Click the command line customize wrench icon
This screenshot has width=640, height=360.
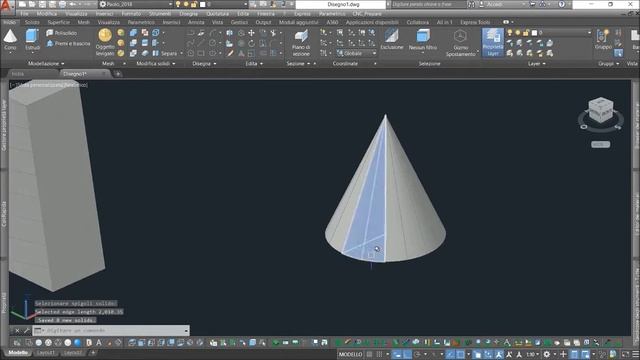click(27, 330)
